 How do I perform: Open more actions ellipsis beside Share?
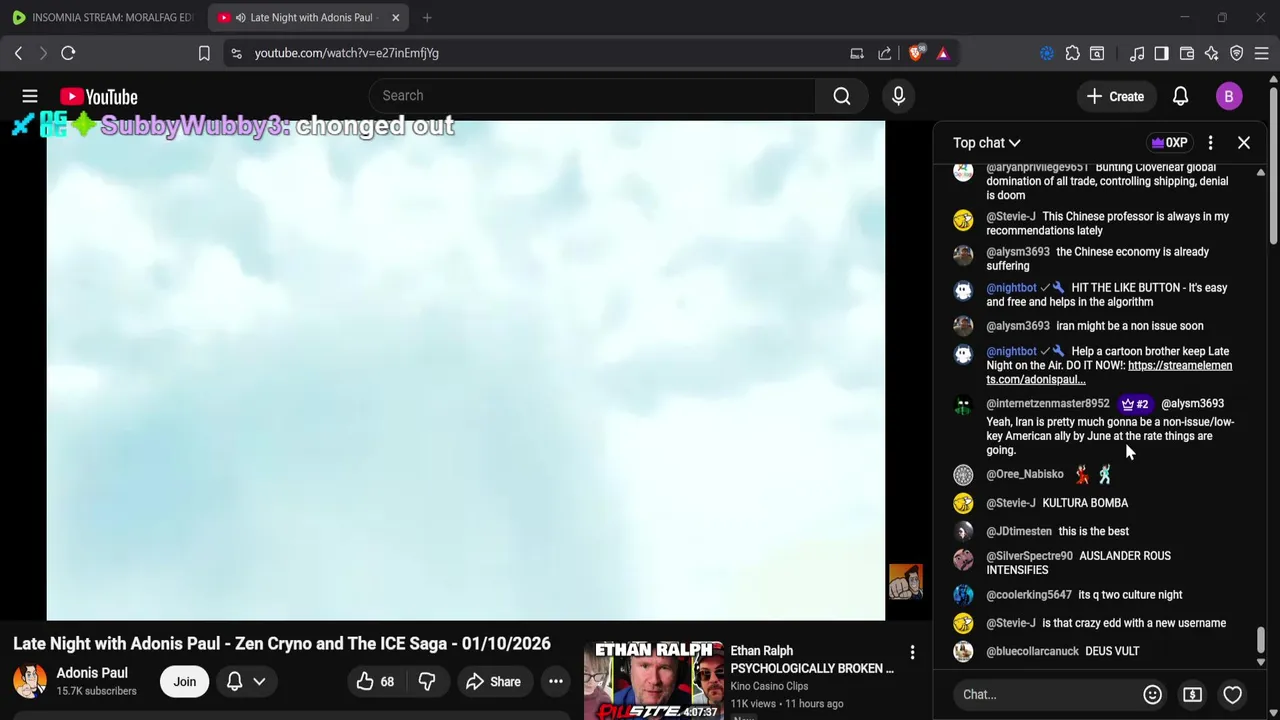pos(555,682)
